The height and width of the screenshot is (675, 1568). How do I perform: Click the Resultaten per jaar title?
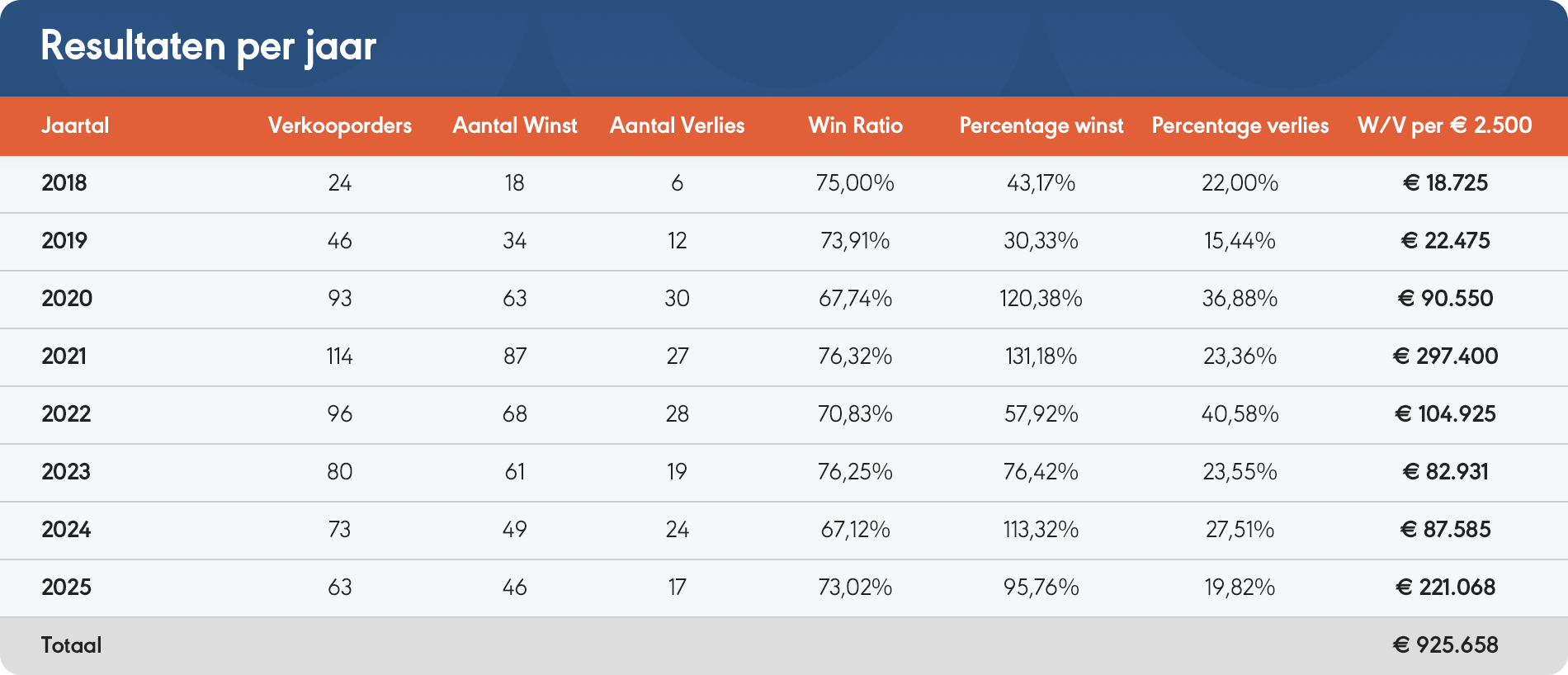208,46
